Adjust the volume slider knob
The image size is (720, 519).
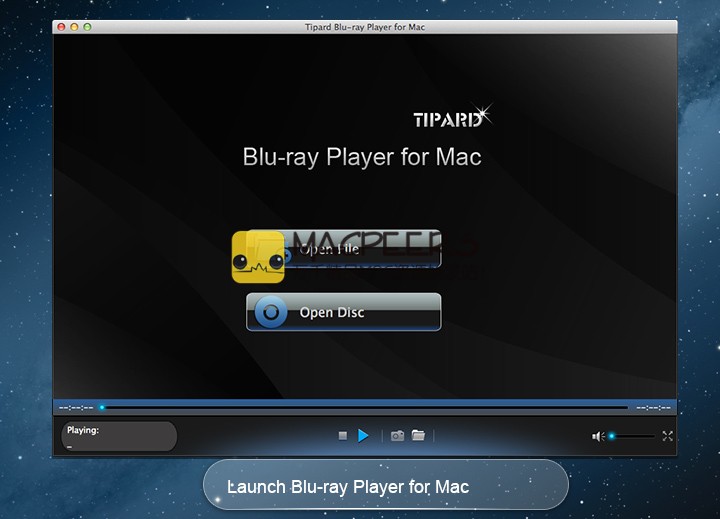612,436
